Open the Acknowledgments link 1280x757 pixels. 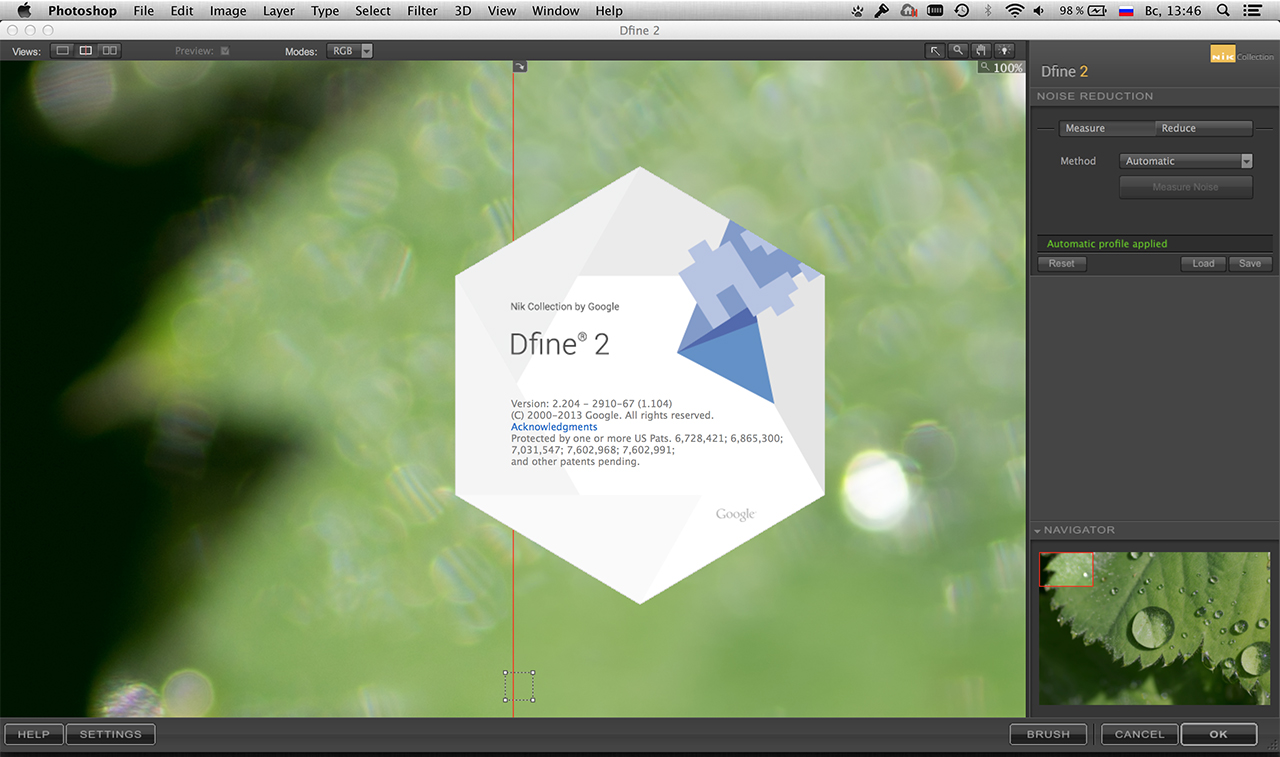554,427
